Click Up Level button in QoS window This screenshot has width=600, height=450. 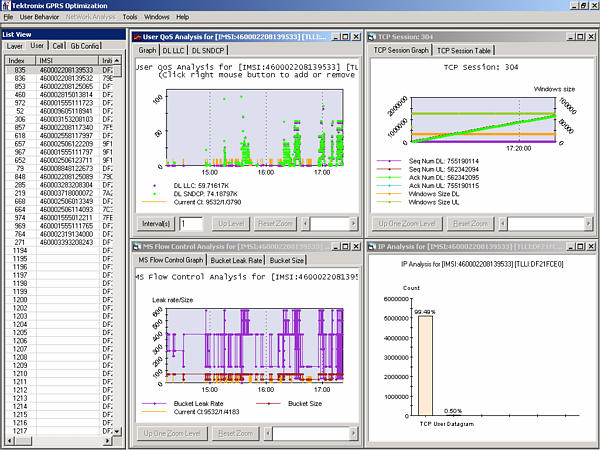[x=231, y=223]
